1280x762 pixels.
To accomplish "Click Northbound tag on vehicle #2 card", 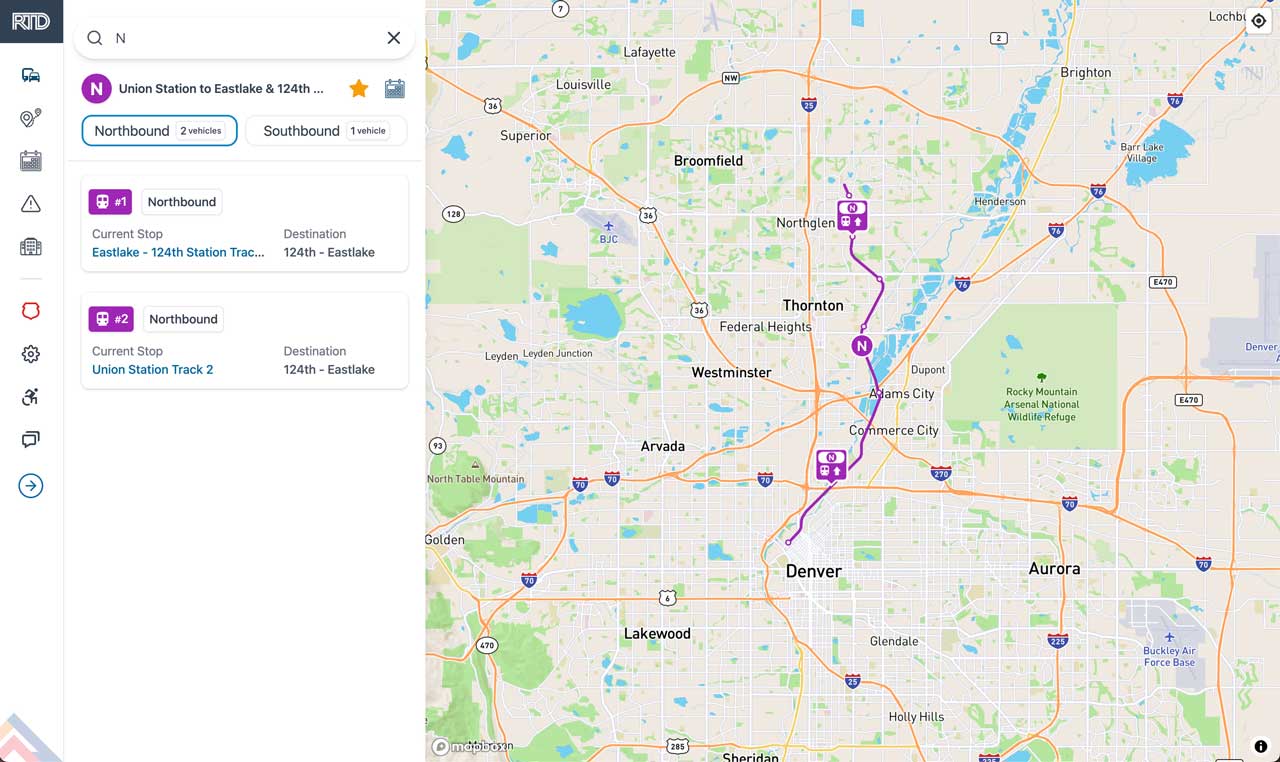I will [183, 319].
